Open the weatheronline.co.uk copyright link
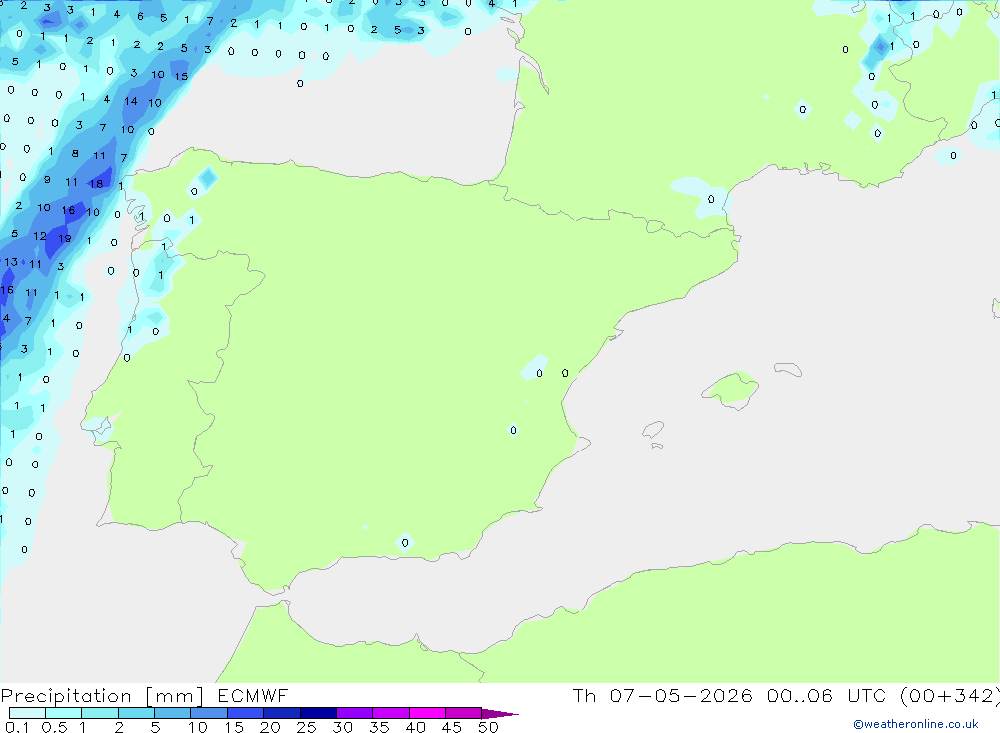 (x=916, y=724)
